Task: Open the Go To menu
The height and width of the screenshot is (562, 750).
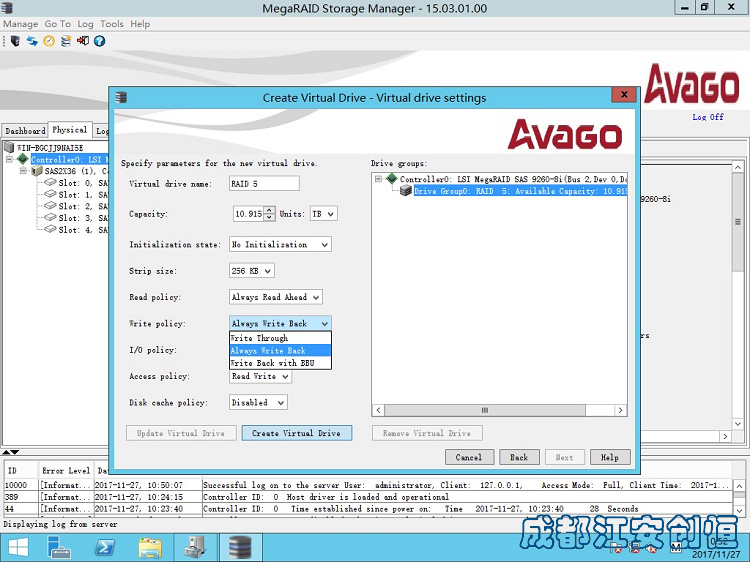Action: tap(57, 24)
